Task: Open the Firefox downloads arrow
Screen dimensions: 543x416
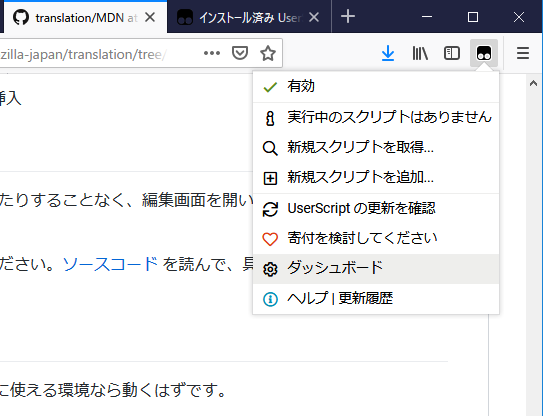Action: tap(388, 53)
